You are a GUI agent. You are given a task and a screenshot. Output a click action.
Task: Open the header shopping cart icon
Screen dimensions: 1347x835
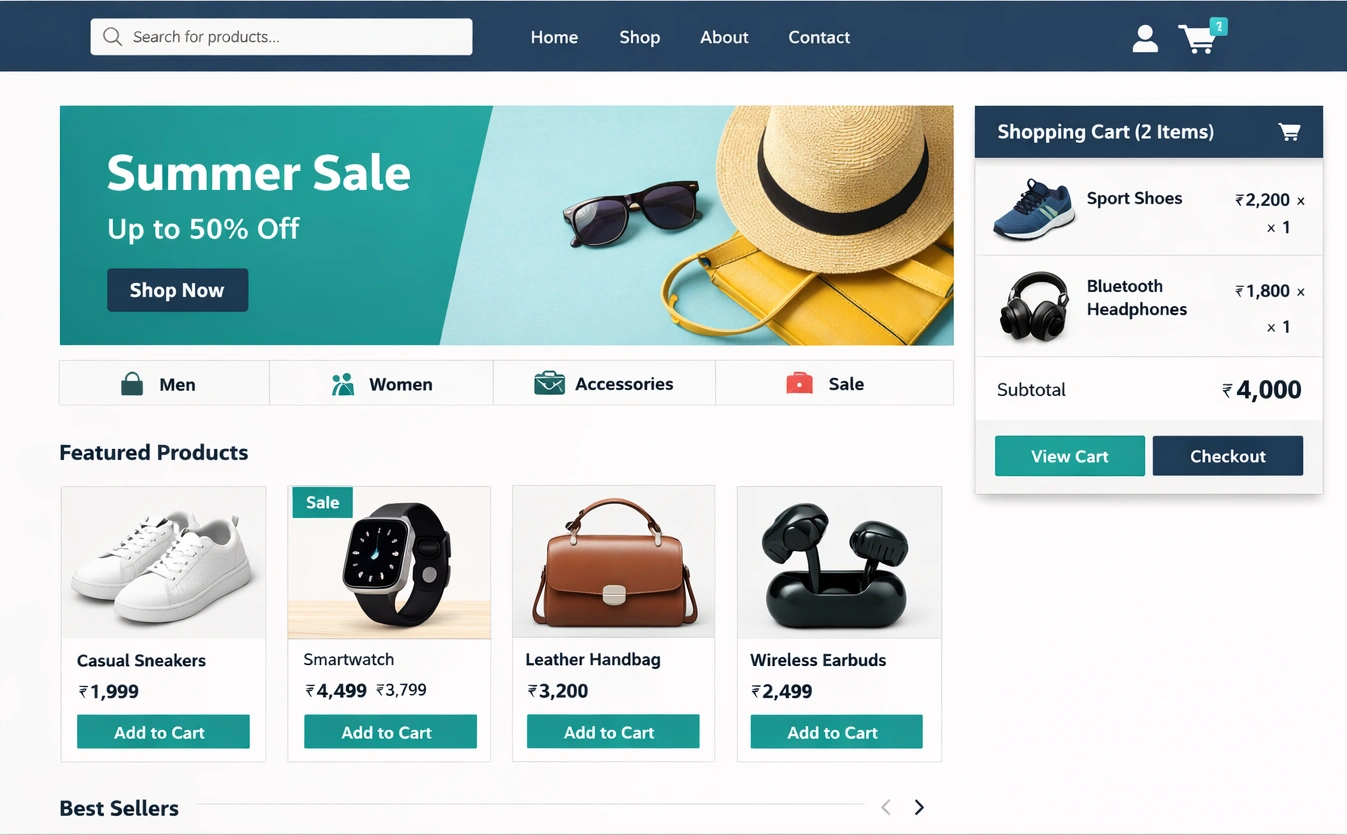(1199, 38)
